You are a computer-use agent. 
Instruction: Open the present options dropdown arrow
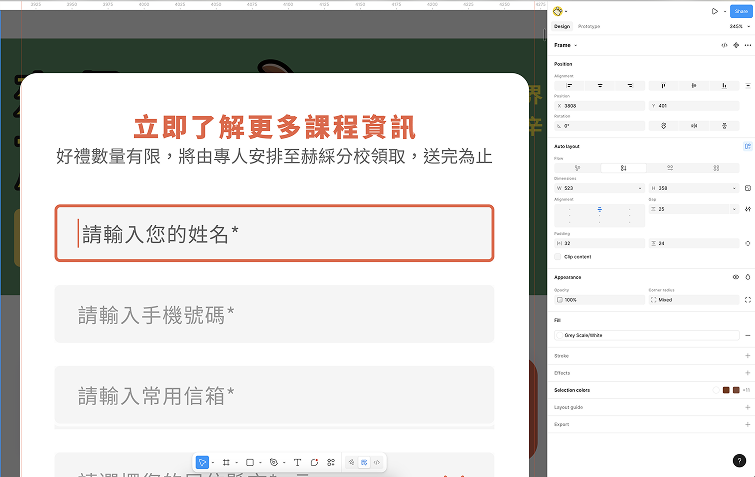[x=725, y=12]
